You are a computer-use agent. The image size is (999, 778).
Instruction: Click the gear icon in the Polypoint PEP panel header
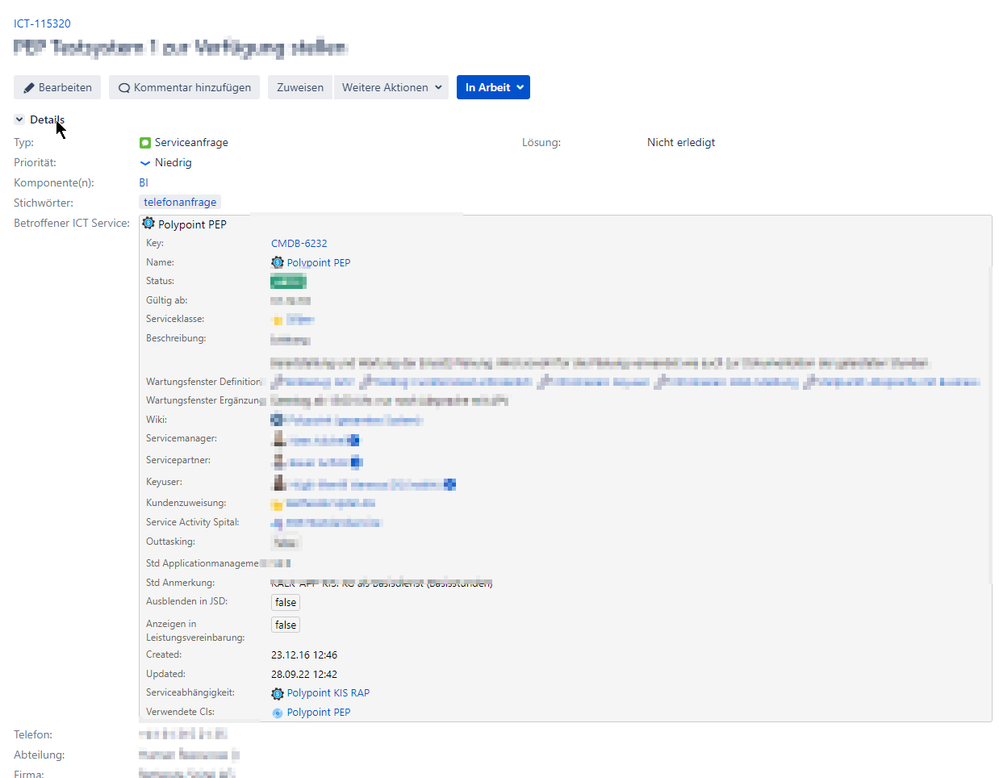[x=148, y=224]
